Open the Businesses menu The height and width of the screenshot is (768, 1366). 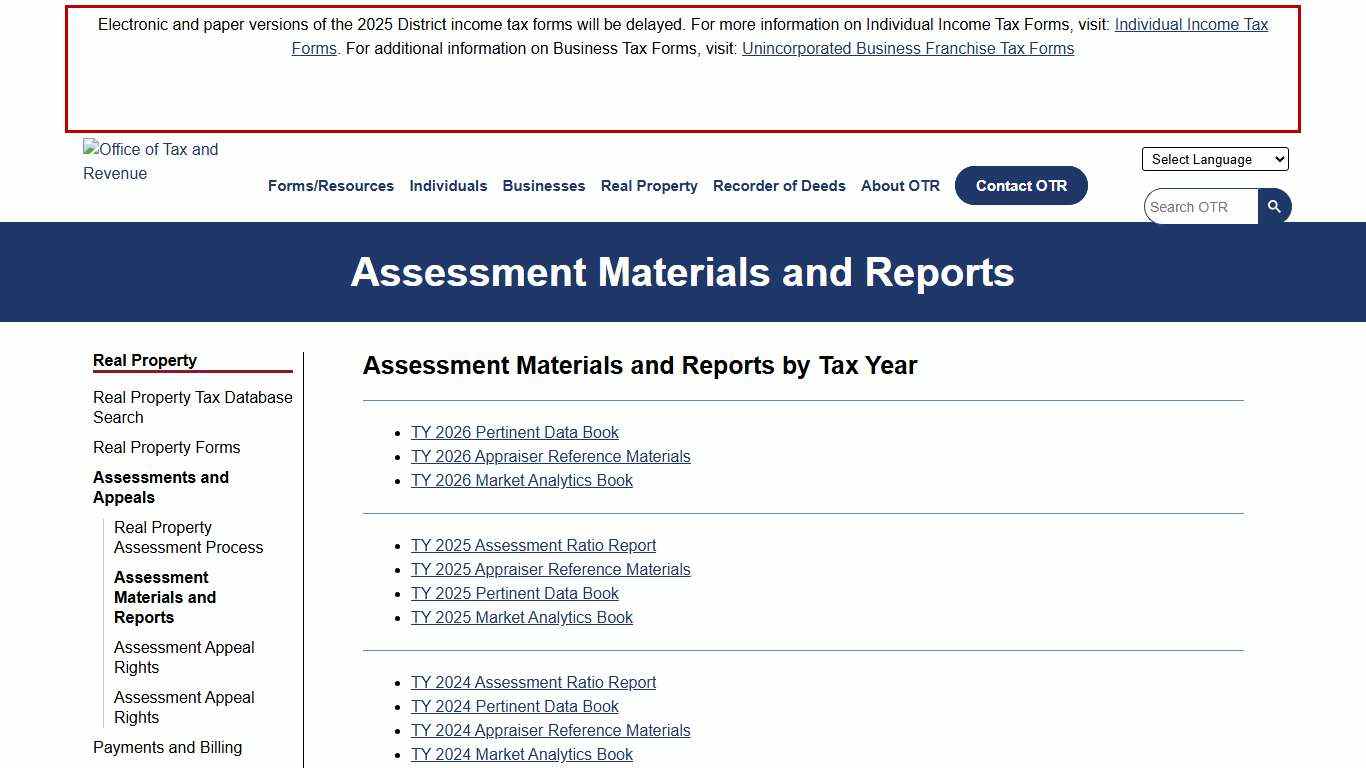543,185
